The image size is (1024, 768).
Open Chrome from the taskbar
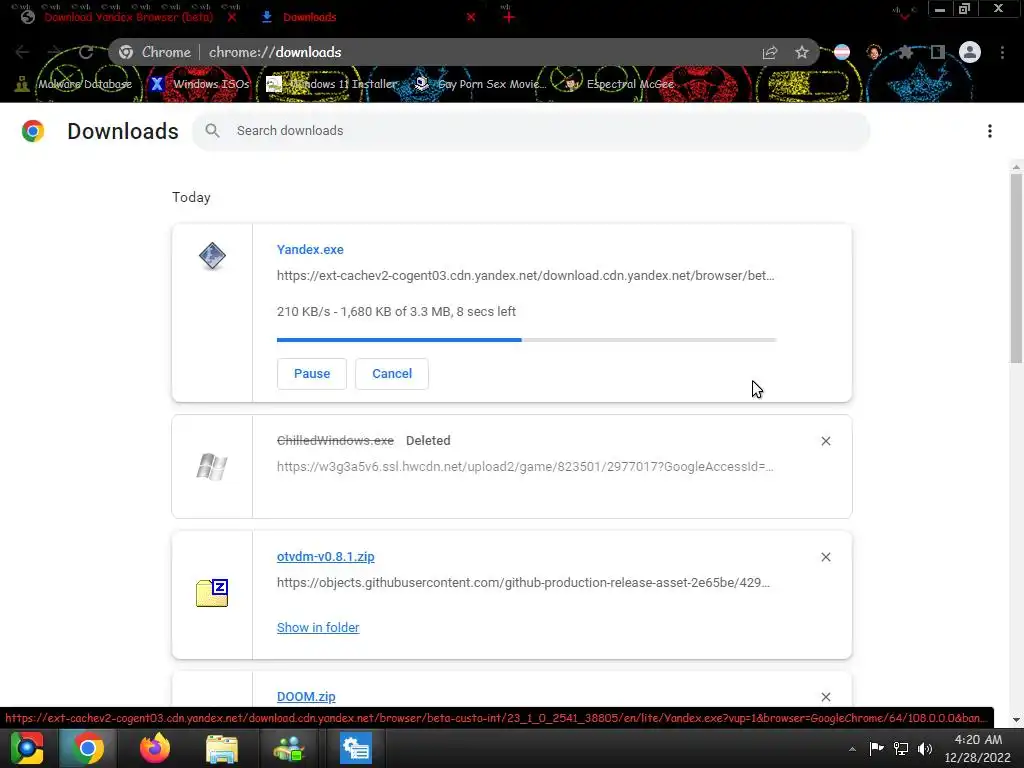click(x=88, y=748)
